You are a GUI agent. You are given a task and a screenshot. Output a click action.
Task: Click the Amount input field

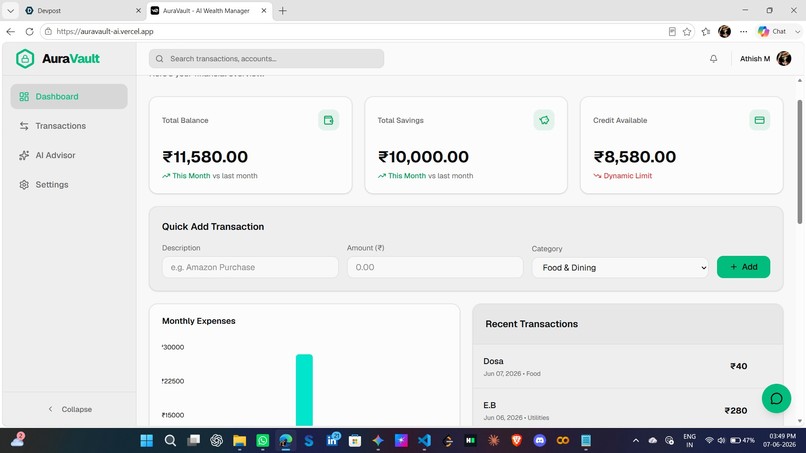pyautogui.click(x=435, y=267)
